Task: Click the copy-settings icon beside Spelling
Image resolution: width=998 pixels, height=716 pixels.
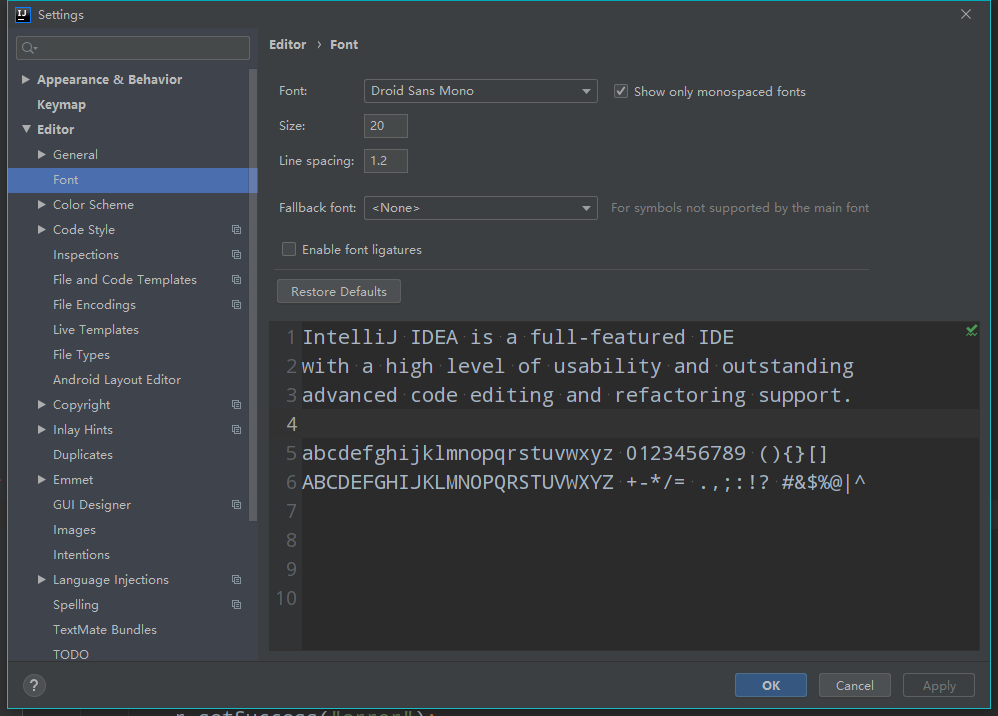Action: tap(236, 604)
